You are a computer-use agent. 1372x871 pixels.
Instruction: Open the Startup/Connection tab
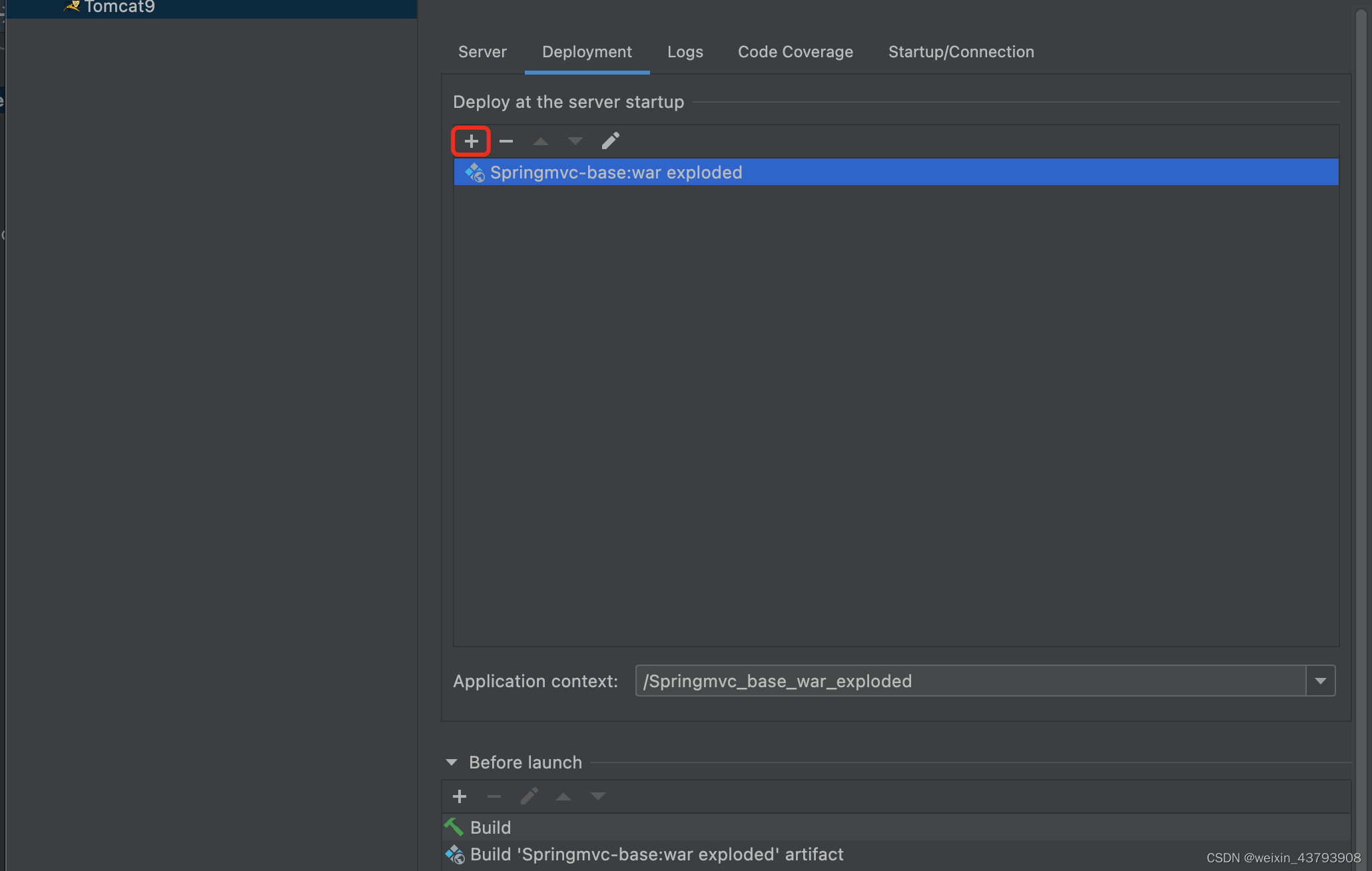[961, 52]
